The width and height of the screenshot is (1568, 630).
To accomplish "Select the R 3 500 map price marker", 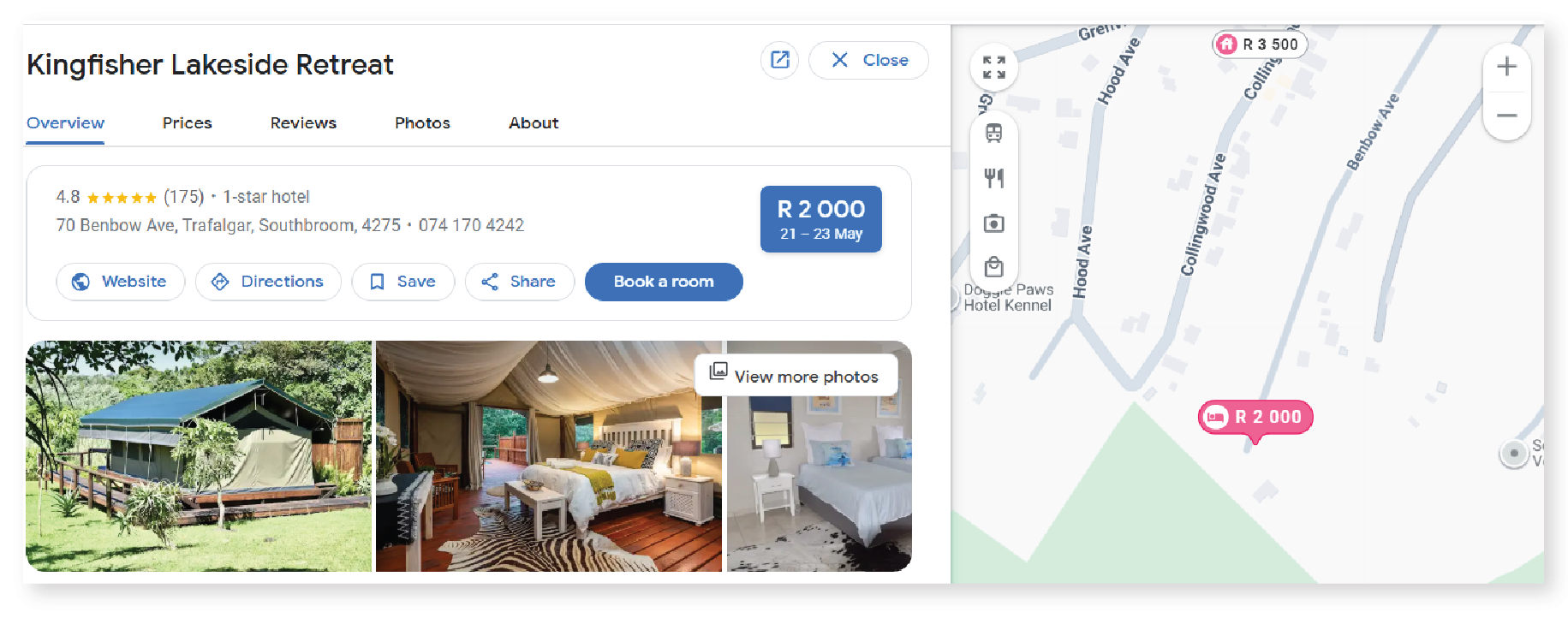I will [1260, 44].
